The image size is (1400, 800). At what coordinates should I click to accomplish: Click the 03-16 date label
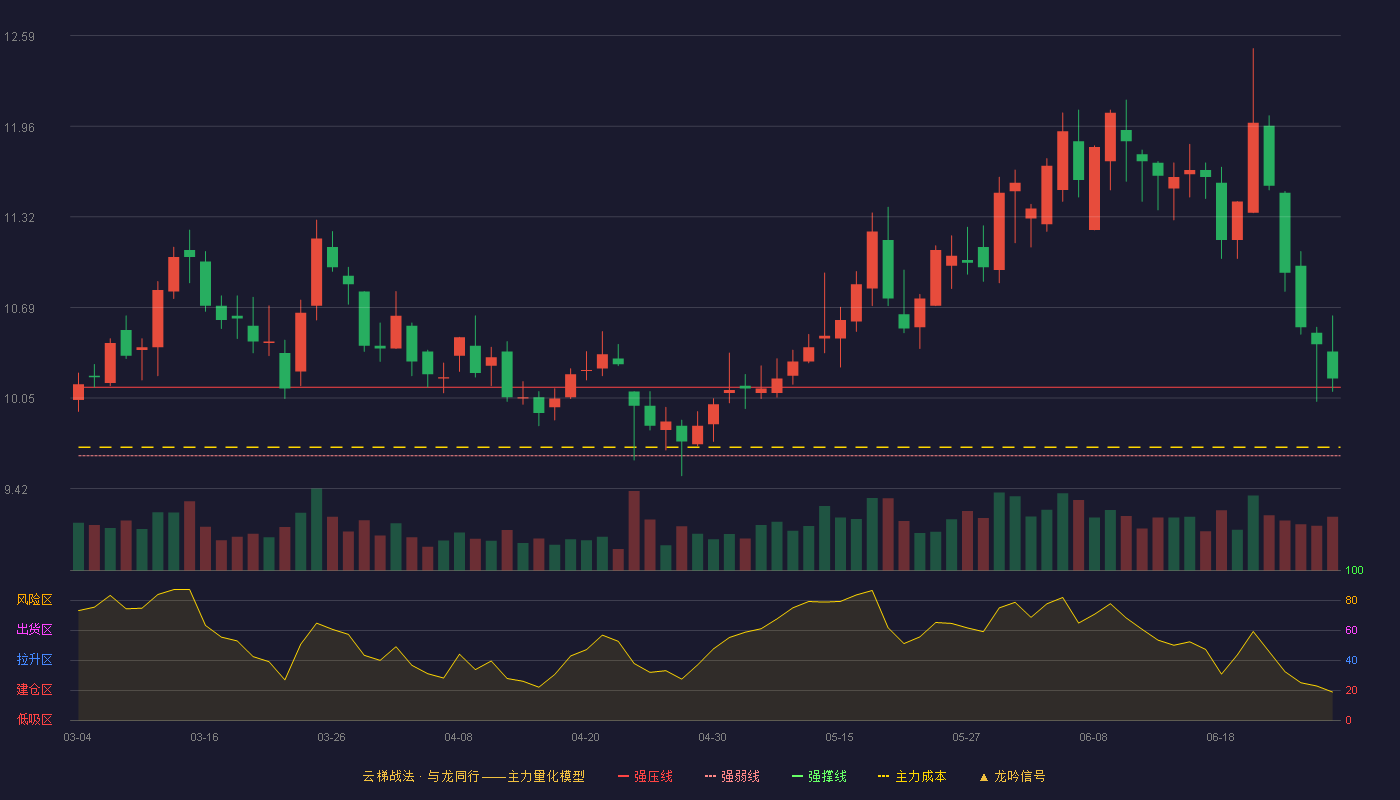[204, 737]
